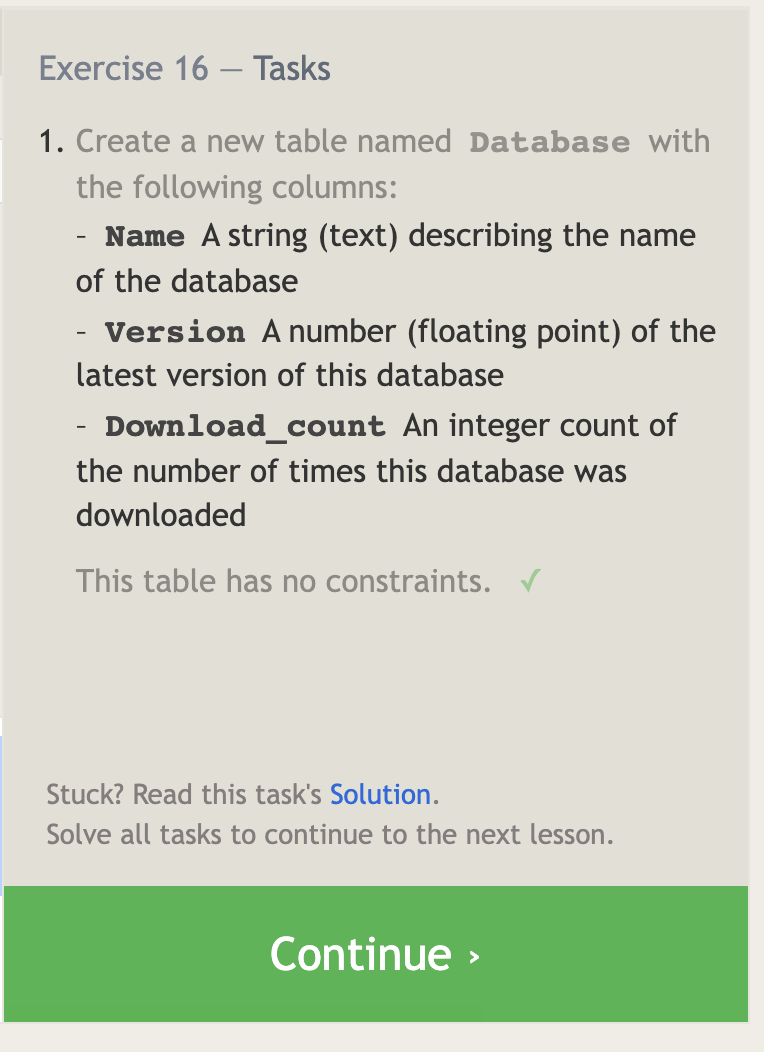Click the Download_count code text
The width and height of the screenshot is (764, 1052).
pyautogui.click(x=246, y=426)
